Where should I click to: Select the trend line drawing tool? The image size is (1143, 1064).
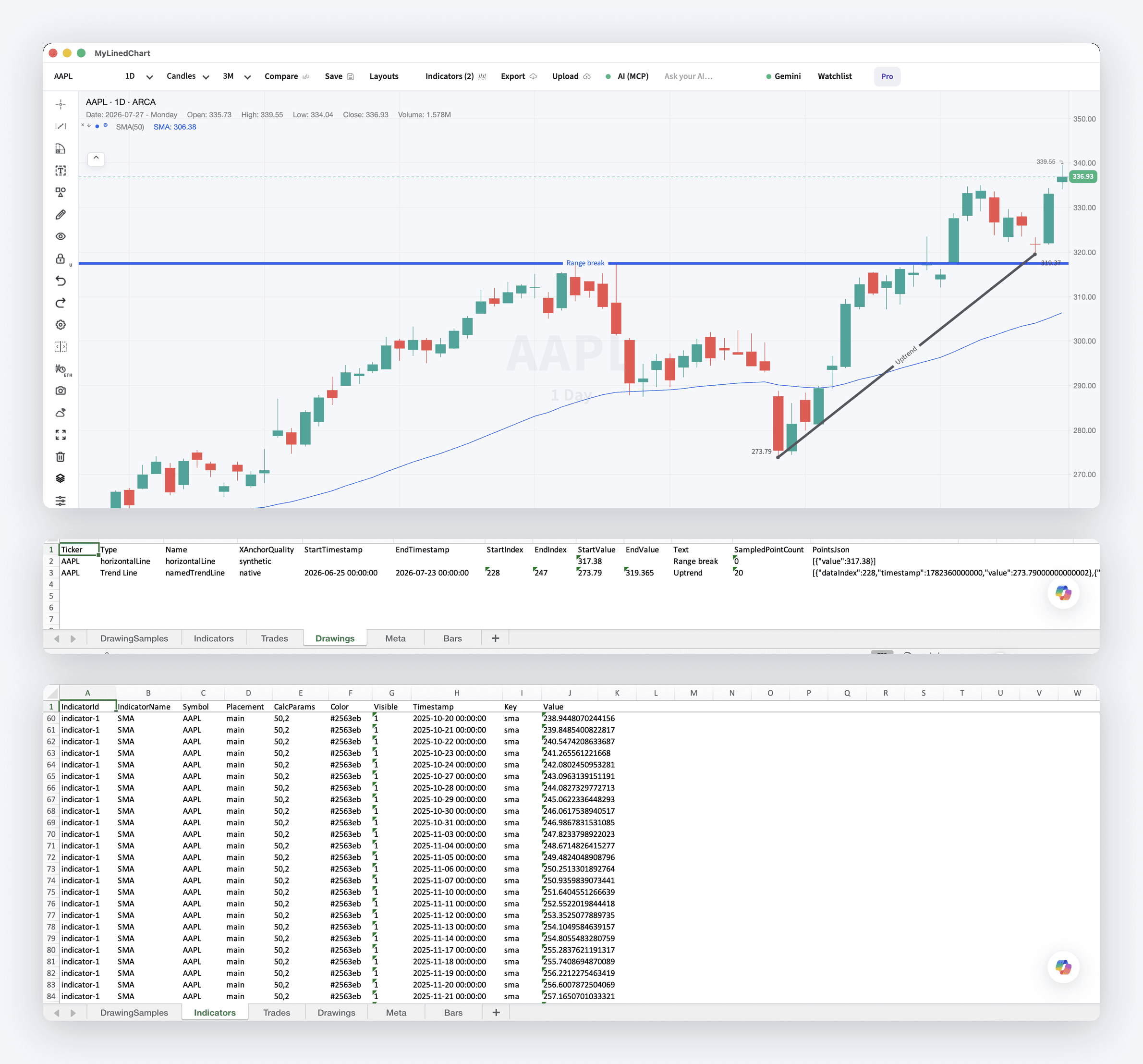(x=61, y=126)
